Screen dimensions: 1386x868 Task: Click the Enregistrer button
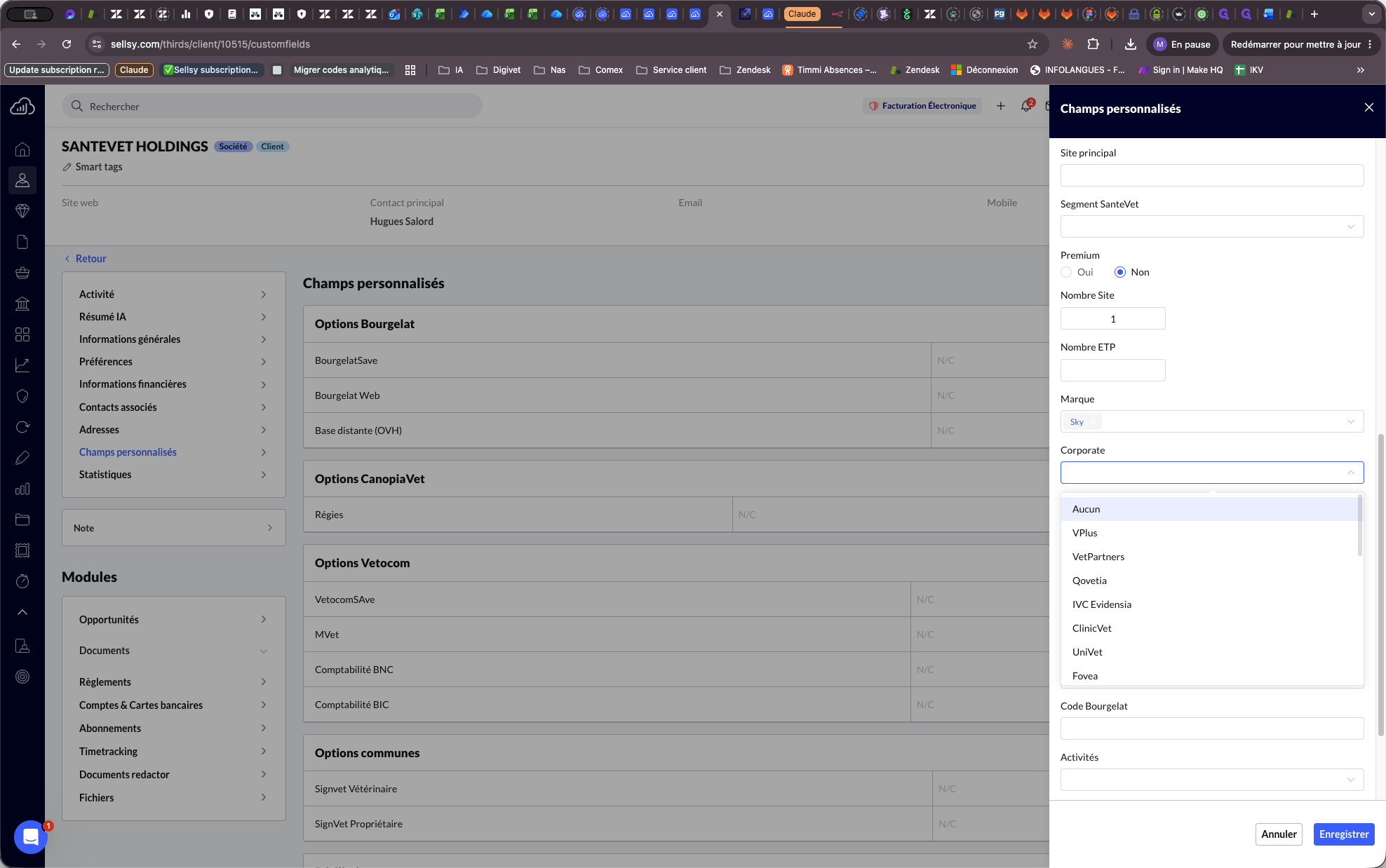pyautogui.click(x=1344, y=834)
